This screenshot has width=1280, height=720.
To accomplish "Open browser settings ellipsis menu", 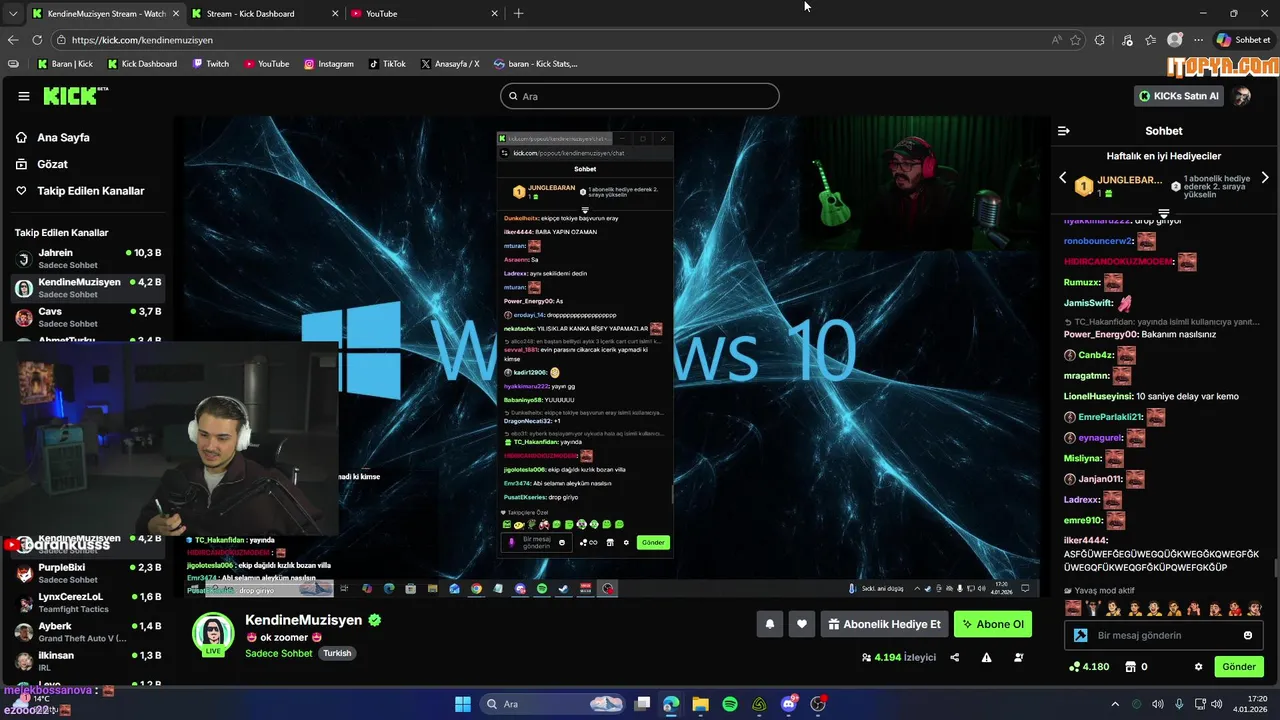I will (1198, 40).
